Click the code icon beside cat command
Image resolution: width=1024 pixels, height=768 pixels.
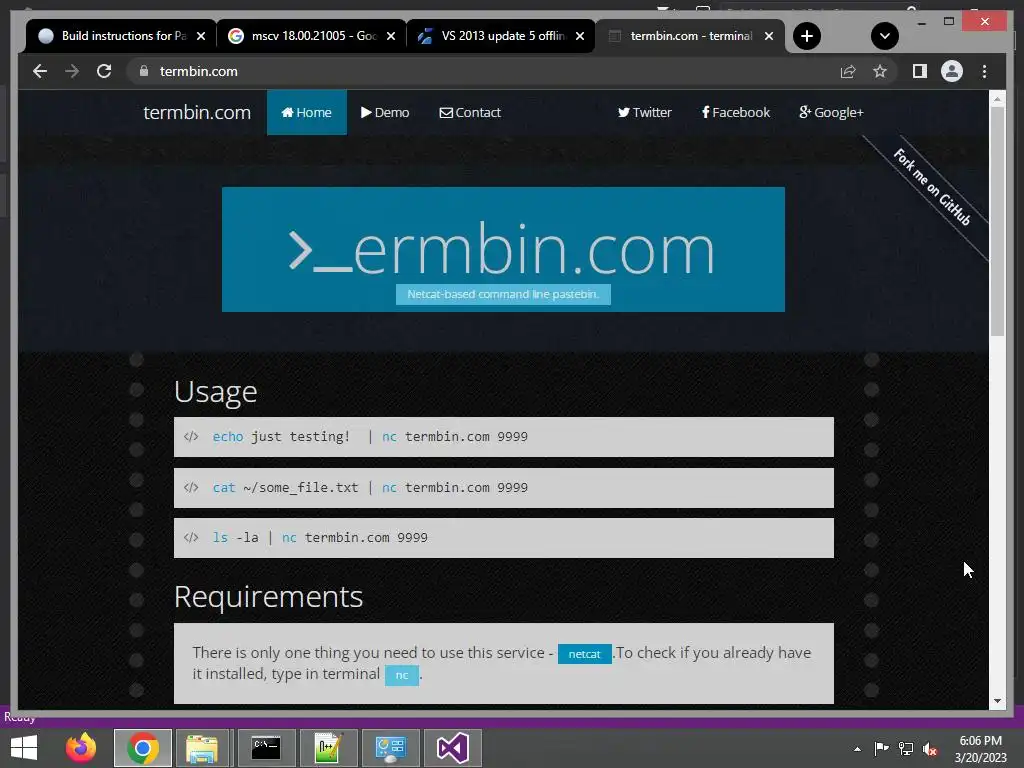point(191,488)
